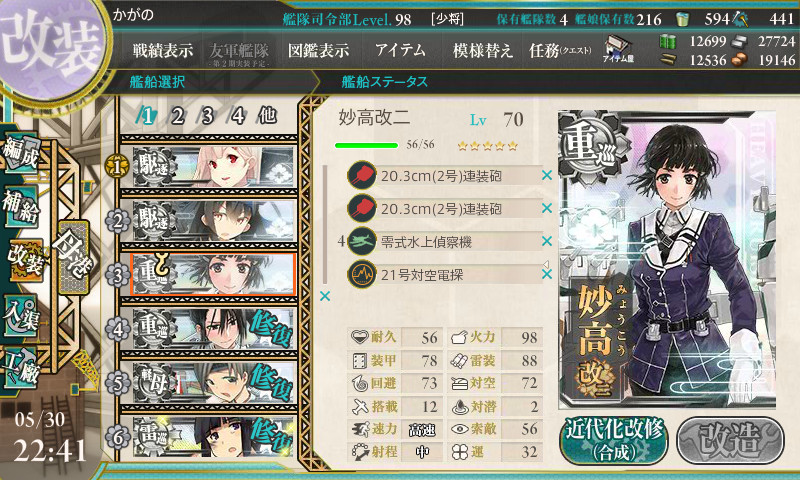800x480 pixels.
Task: Select the sixth 雷巡 ship under repair
Action: pyautogui.click(x=213, y=437)
